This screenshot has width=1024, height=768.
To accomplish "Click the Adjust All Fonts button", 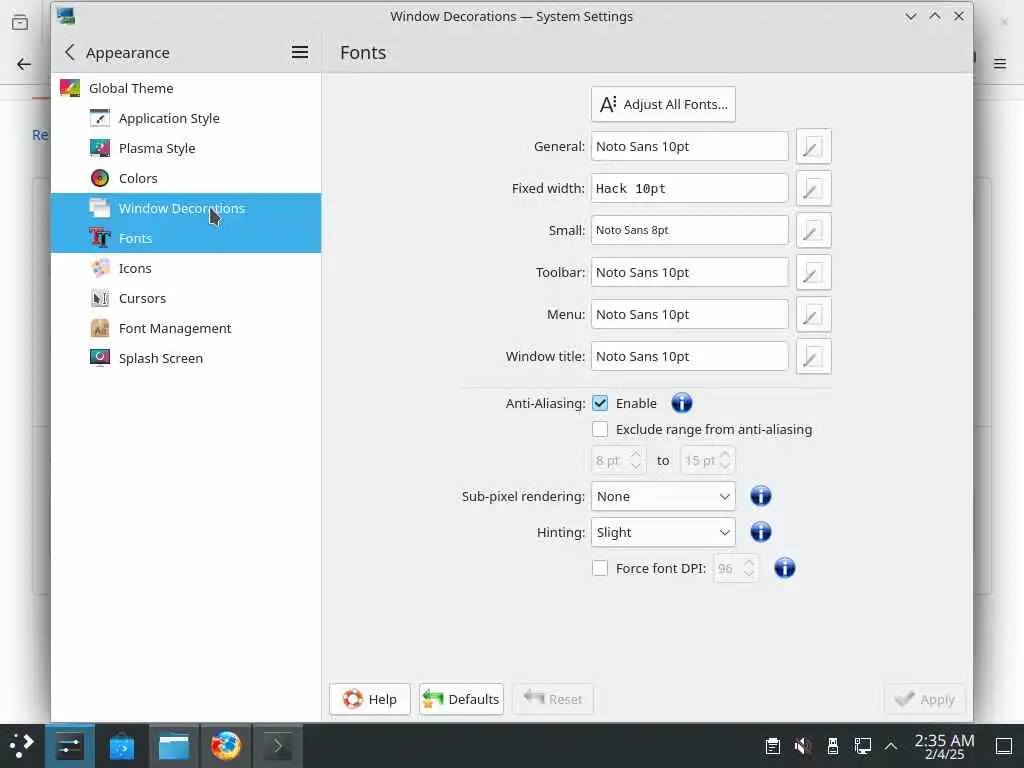I will point(663,104).
